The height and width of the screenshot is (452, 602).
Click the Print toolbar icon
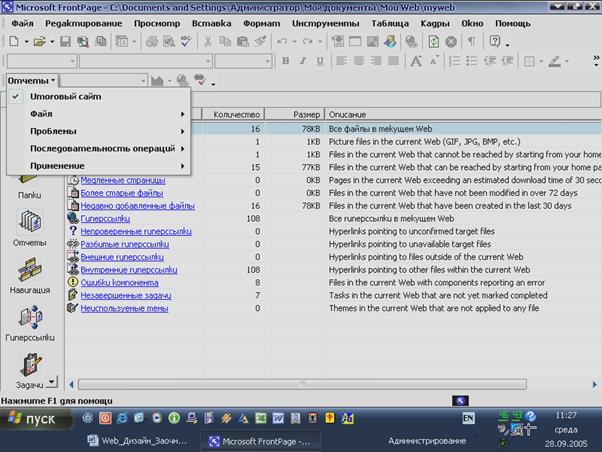[x=152, y=41]
